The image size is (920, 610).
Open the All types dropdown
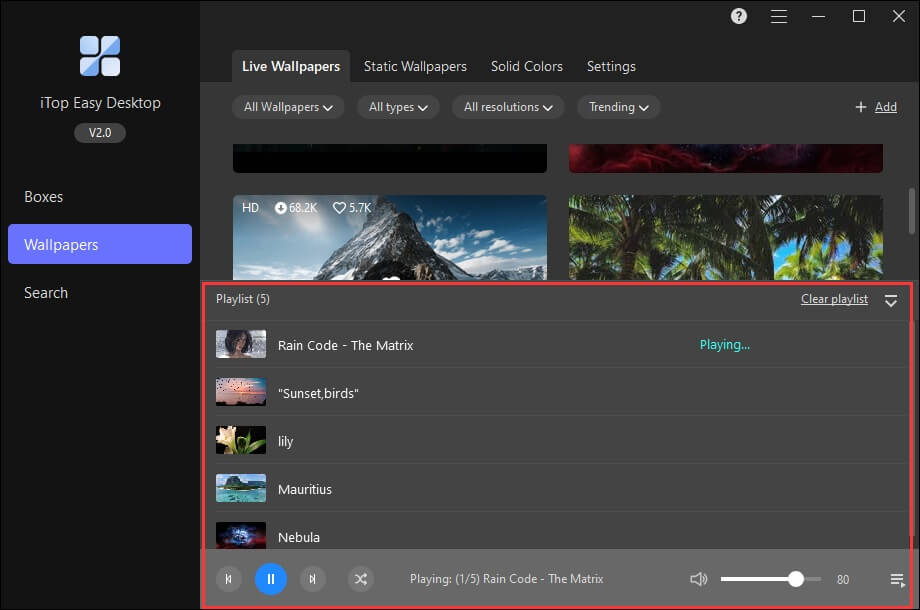pyautogui.click(x=398, y=107)
